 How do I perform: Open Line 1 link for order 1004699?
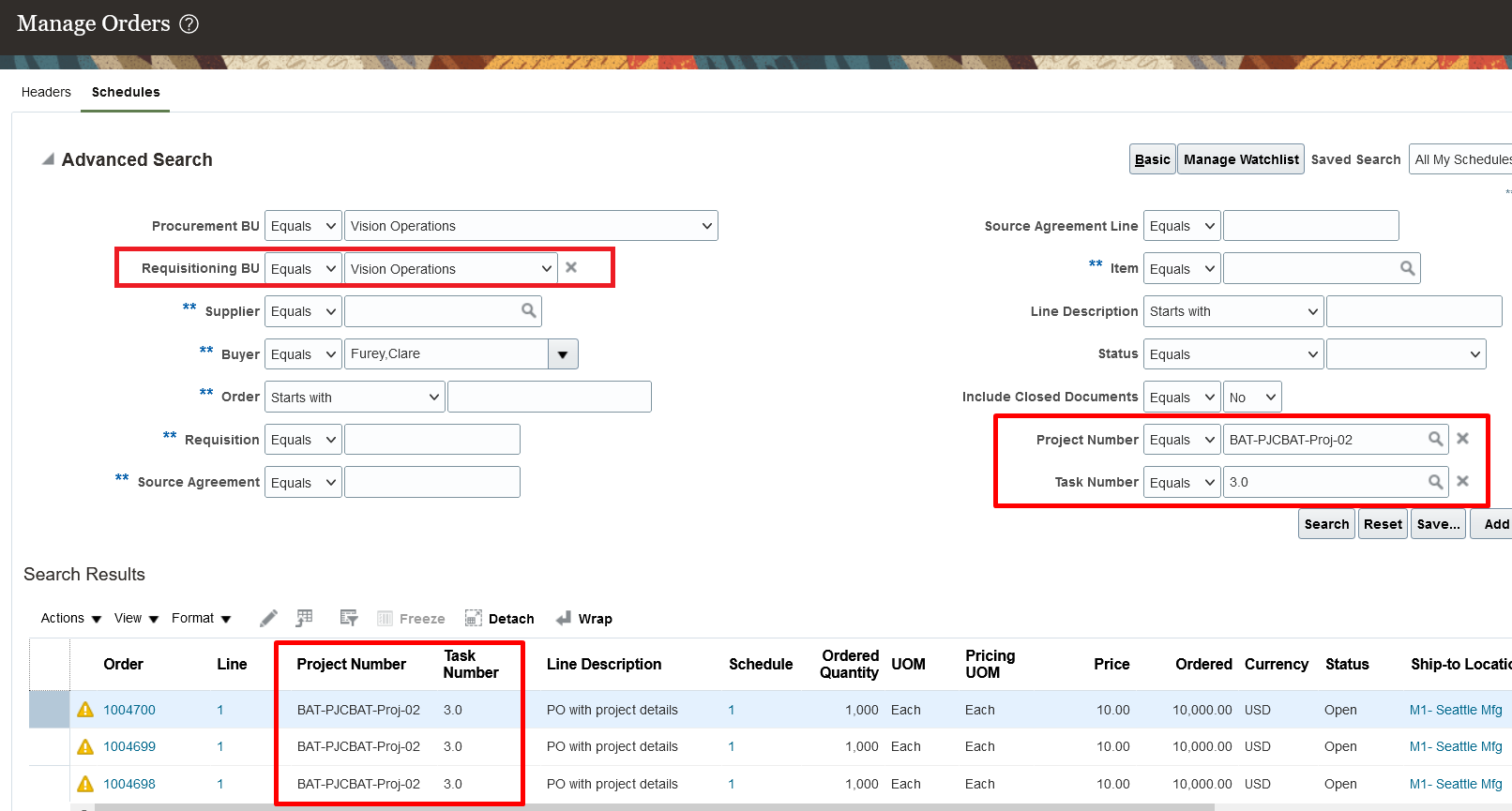tap(220, 746)
